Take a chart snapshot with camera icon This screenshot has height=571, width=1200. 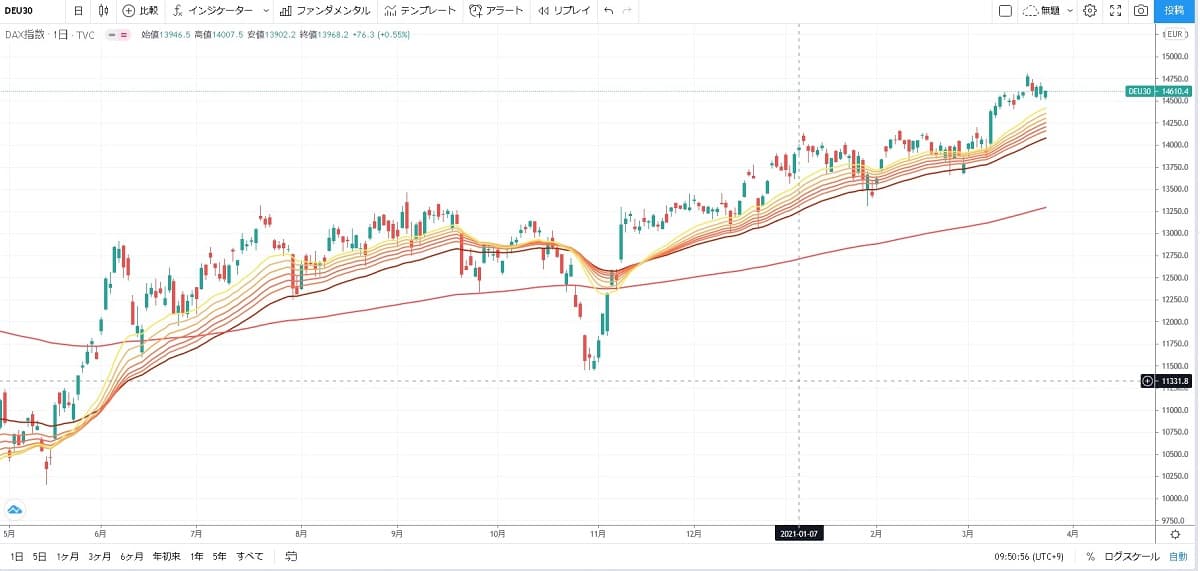[1140, 11]
